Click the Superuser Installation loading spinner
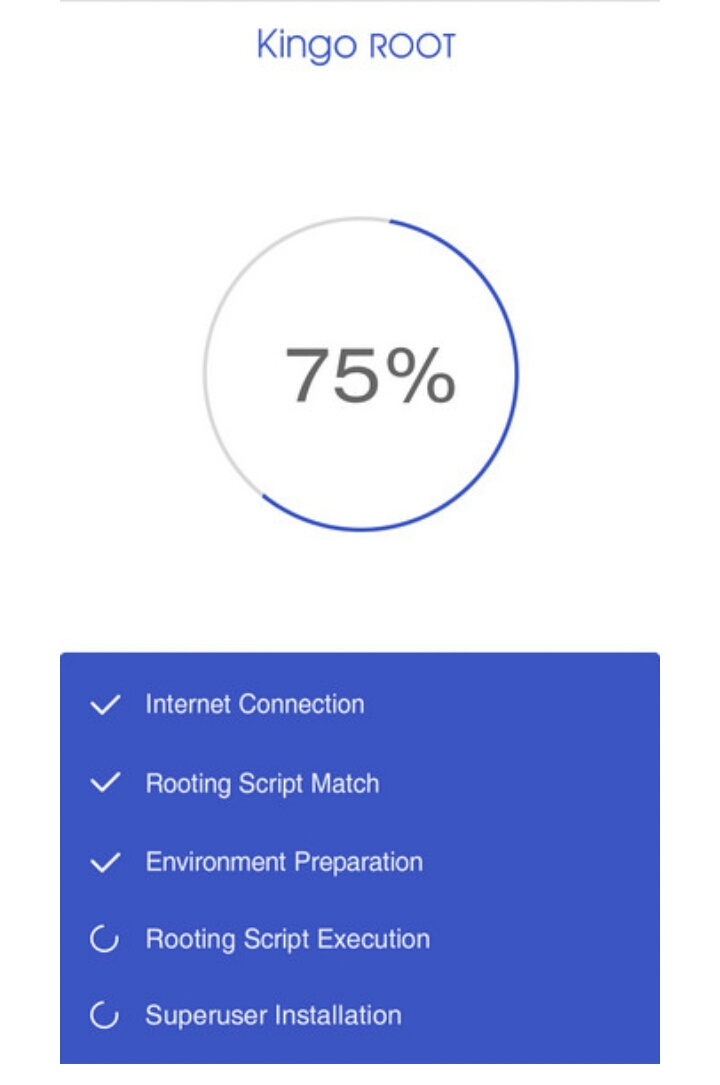 105,1017
